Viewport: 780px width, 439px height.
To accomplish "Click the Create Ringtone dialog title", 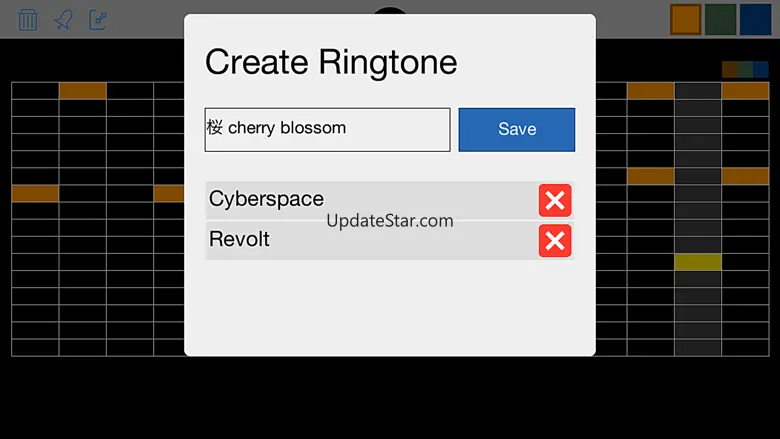I will [x=331, y=62].
